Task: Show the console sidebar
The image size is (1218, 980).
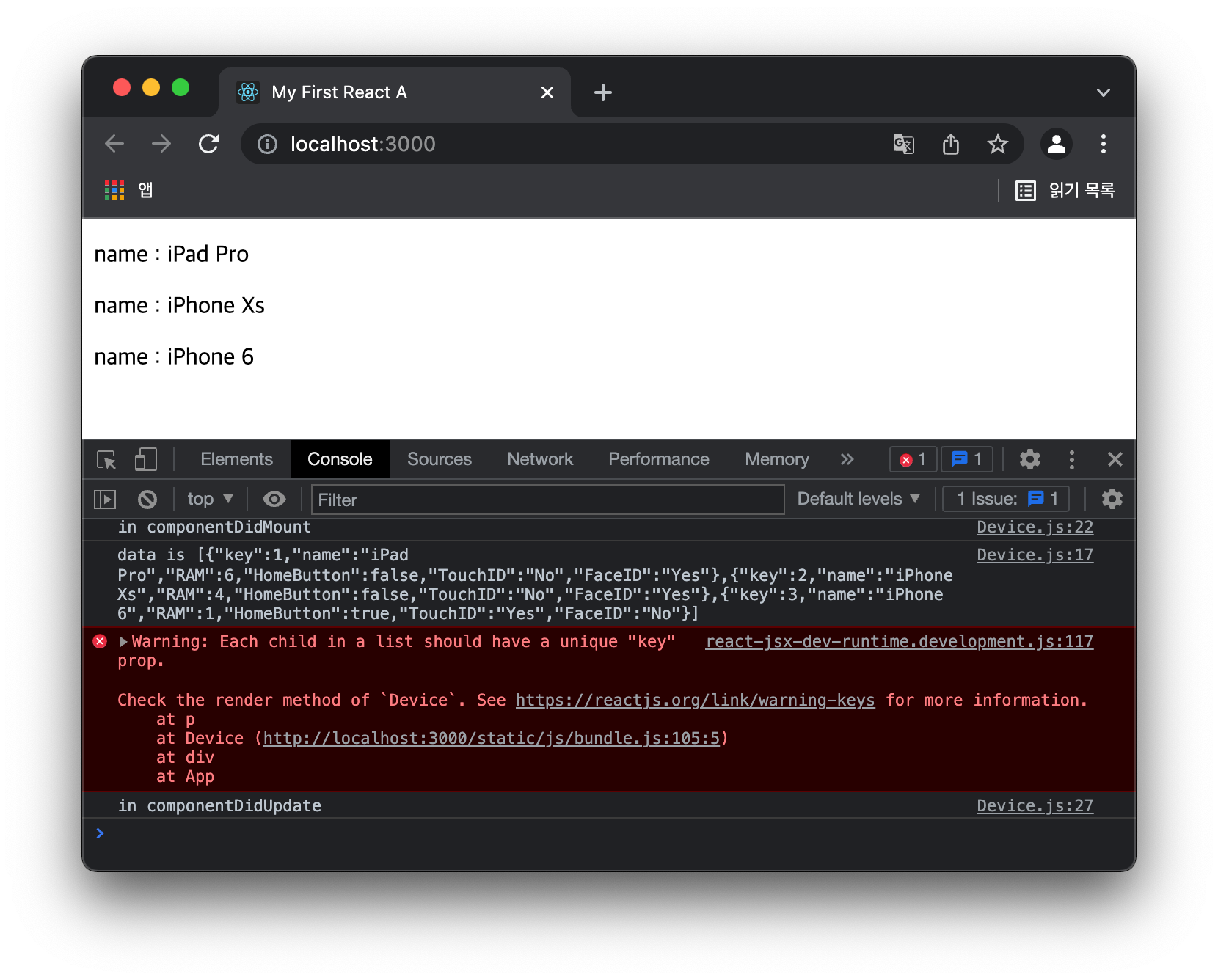Action: pyautogui.click(x=105, y=500)
